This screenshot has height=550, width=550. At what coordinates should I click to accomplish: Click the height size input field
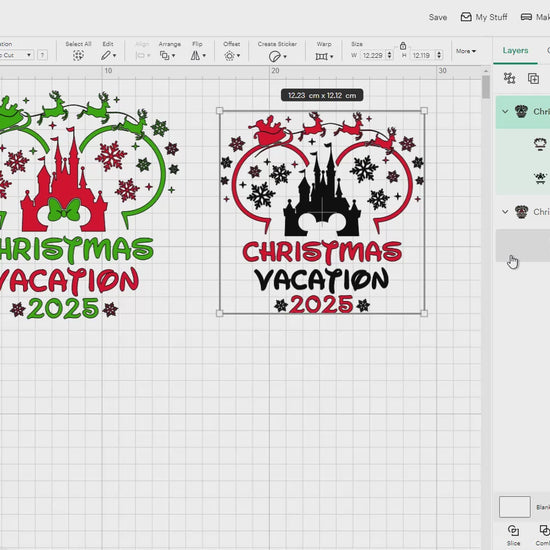422,55
